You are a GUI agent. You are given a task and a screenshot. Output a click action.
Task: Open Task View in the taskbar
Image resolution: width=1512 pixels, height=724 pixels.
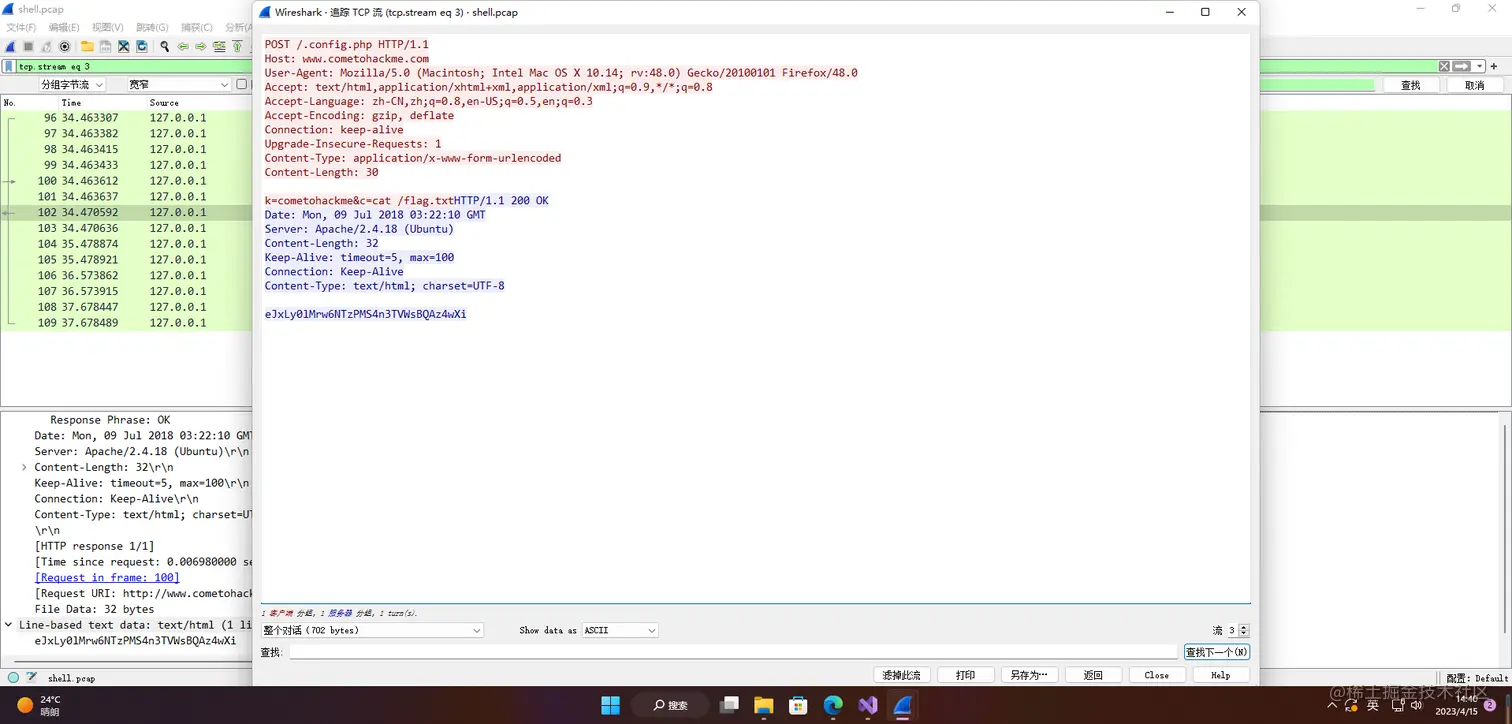tap(729, 705)
